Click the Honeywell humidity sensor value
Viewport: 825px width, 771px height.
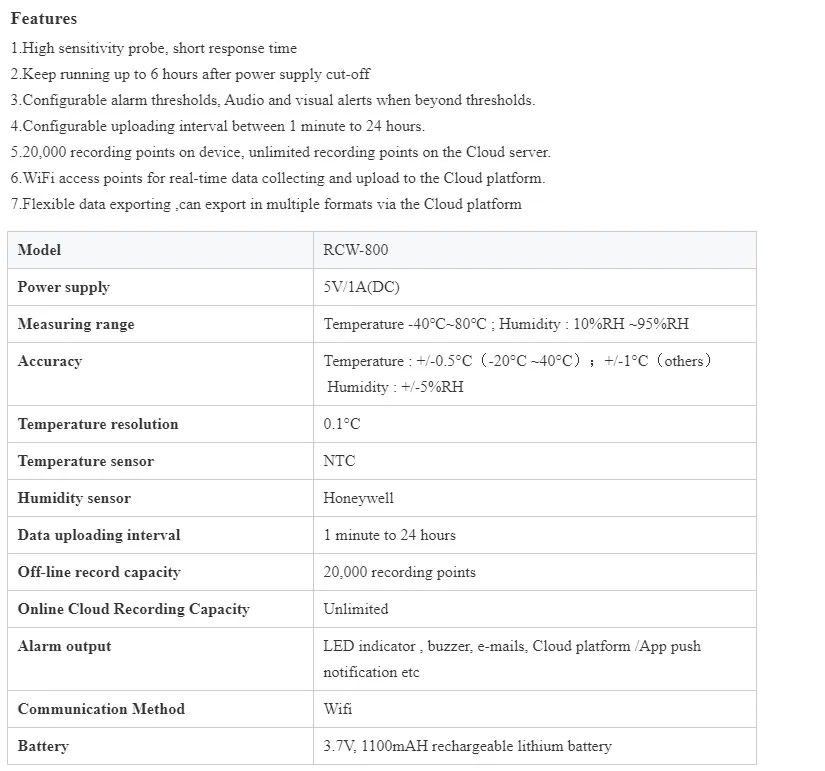click(358, 498)
